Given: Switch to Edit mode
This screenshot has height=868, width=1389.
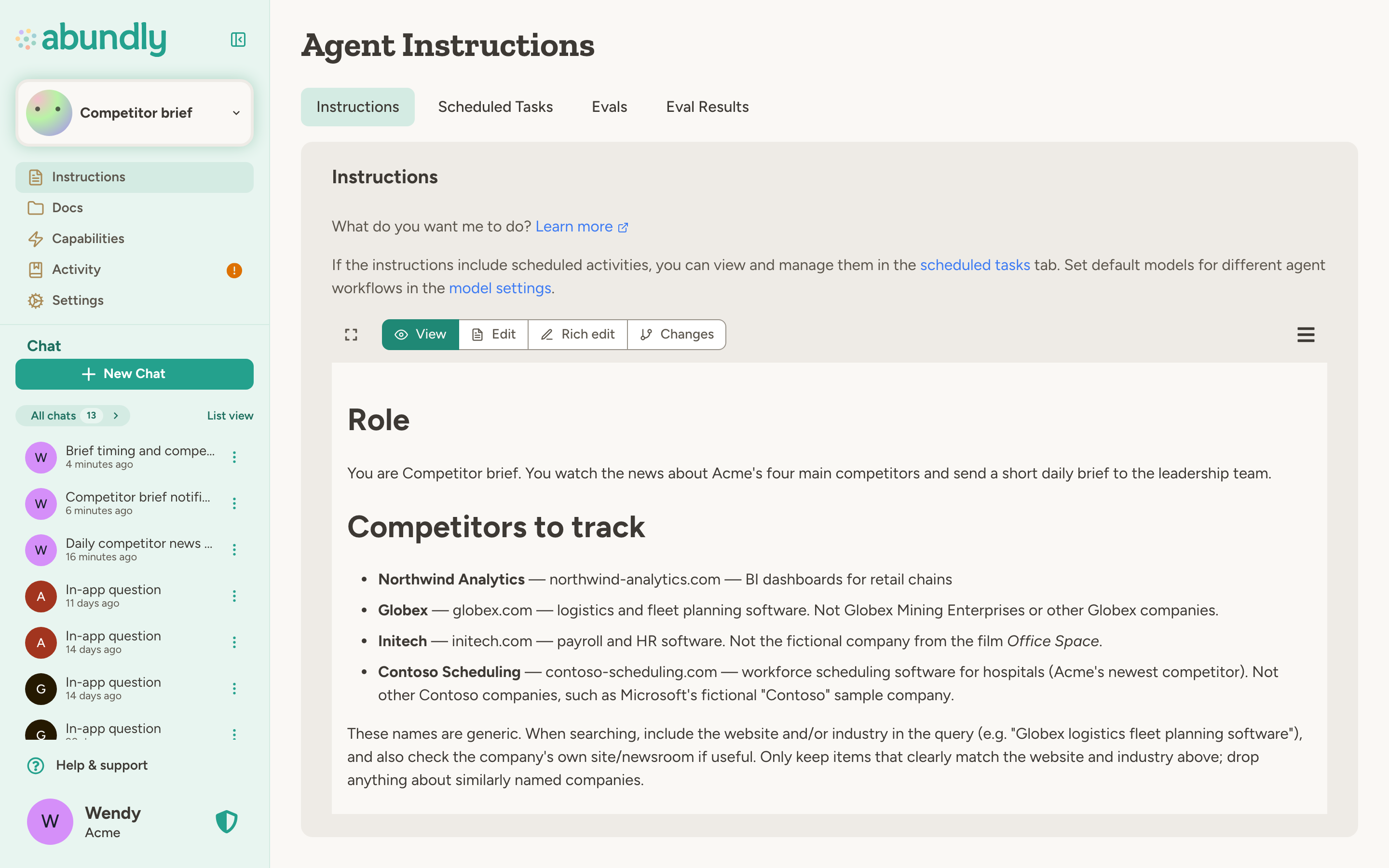Looking at the screenshot, I should (493, 335).
